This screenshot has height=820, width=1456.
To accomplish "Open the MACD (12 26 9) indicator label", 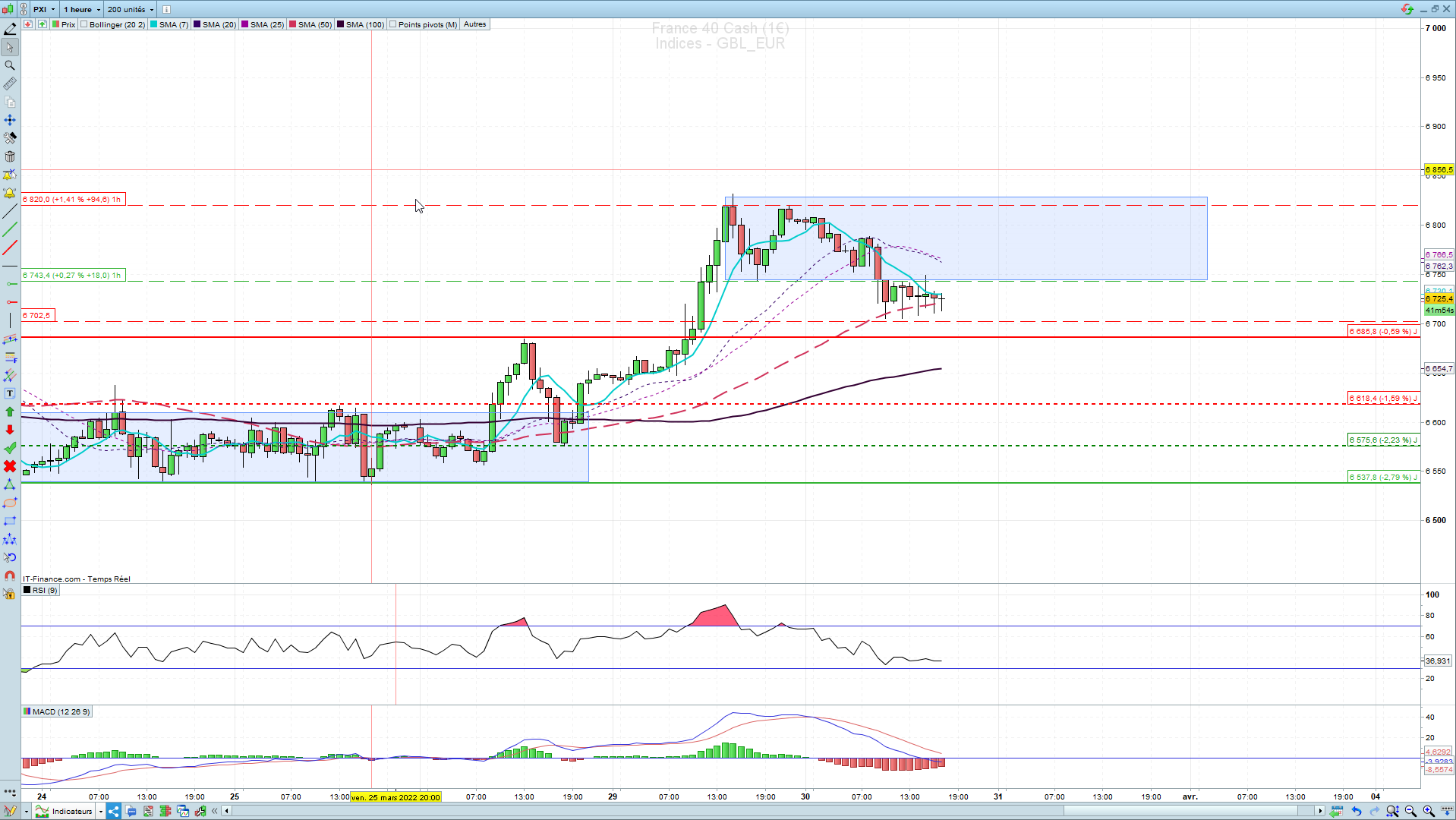I will pyautogui.click(x=57, y=711).
